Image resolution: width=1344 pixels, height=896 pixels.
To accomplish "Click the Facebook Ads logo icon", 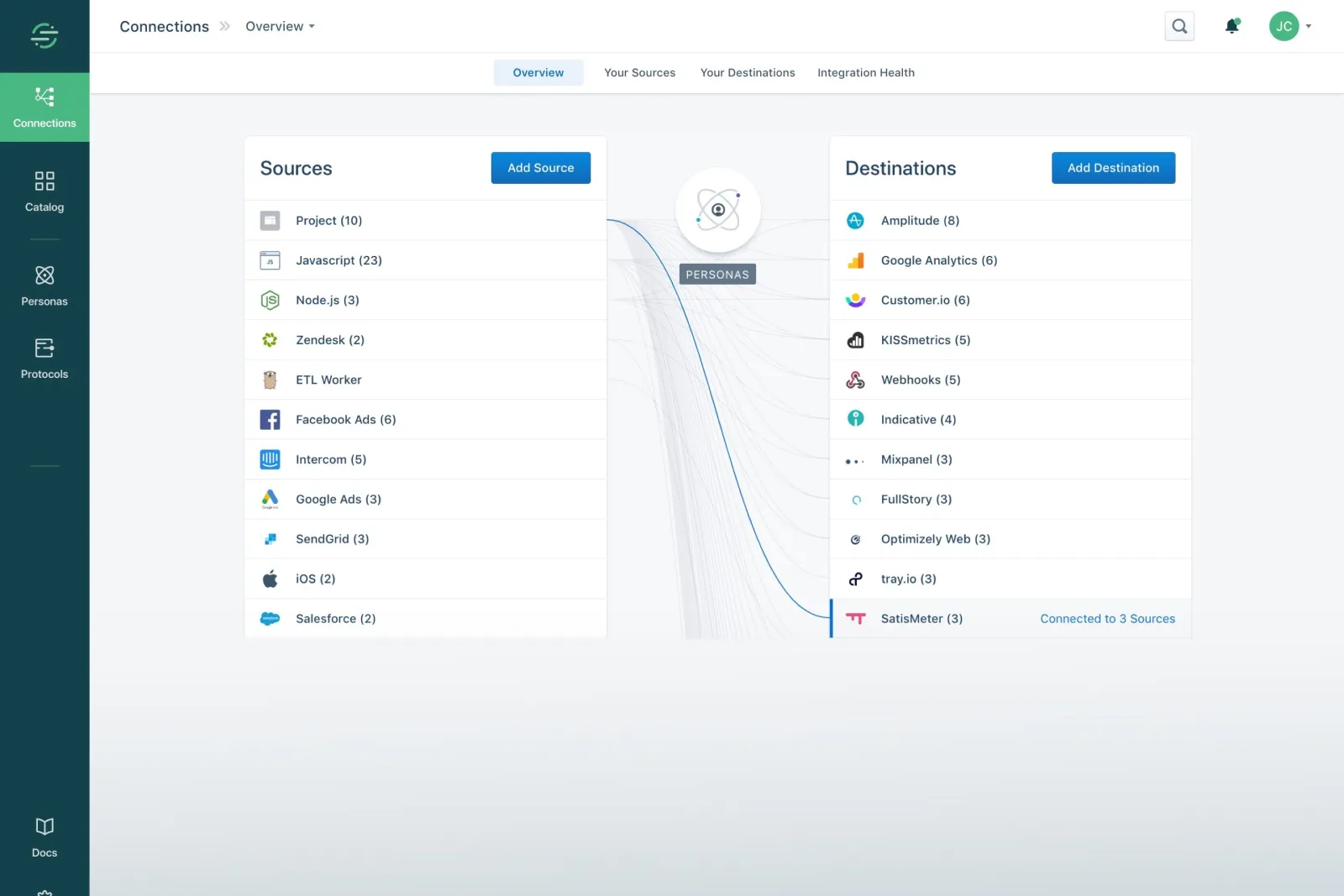I will pos(270,420).
